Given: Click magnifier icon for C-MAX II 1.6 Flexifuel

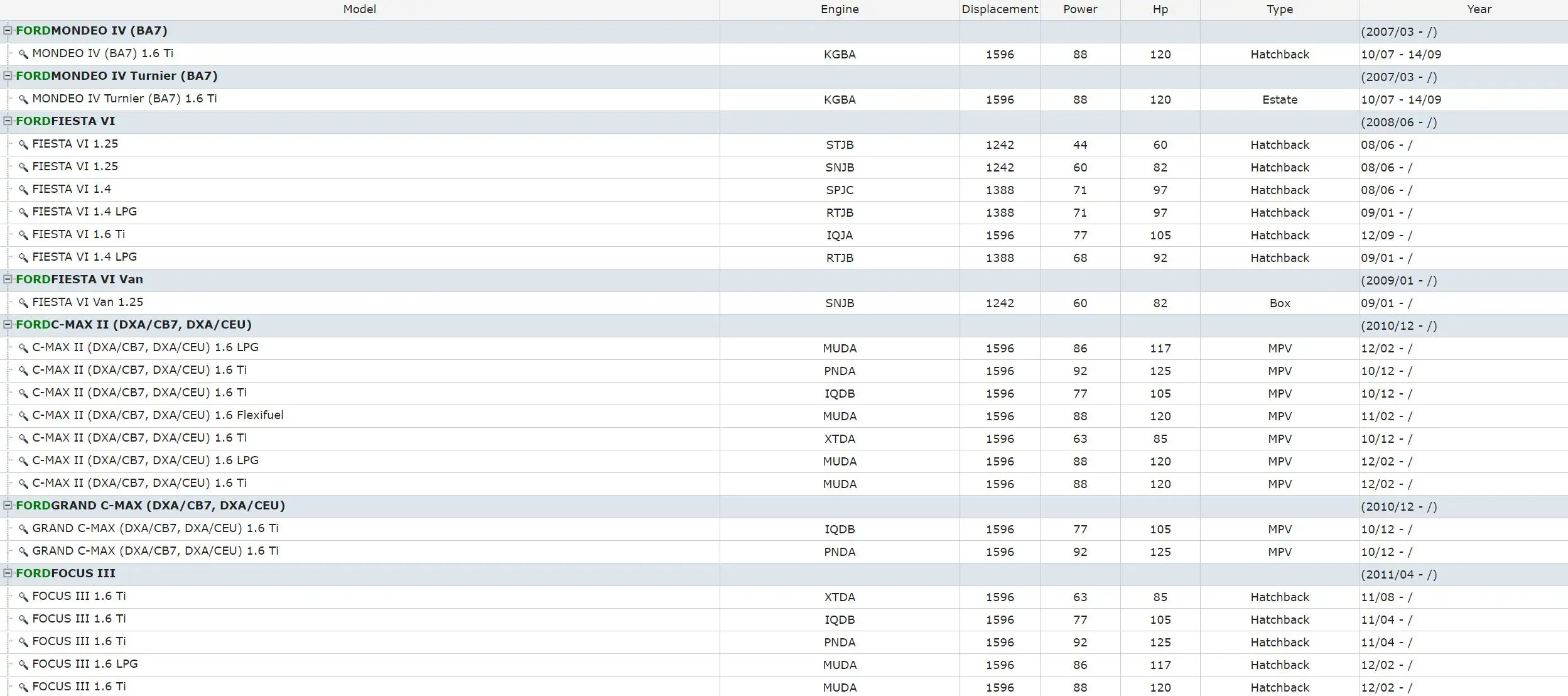Looking at the screenshot, I should 23,416.
